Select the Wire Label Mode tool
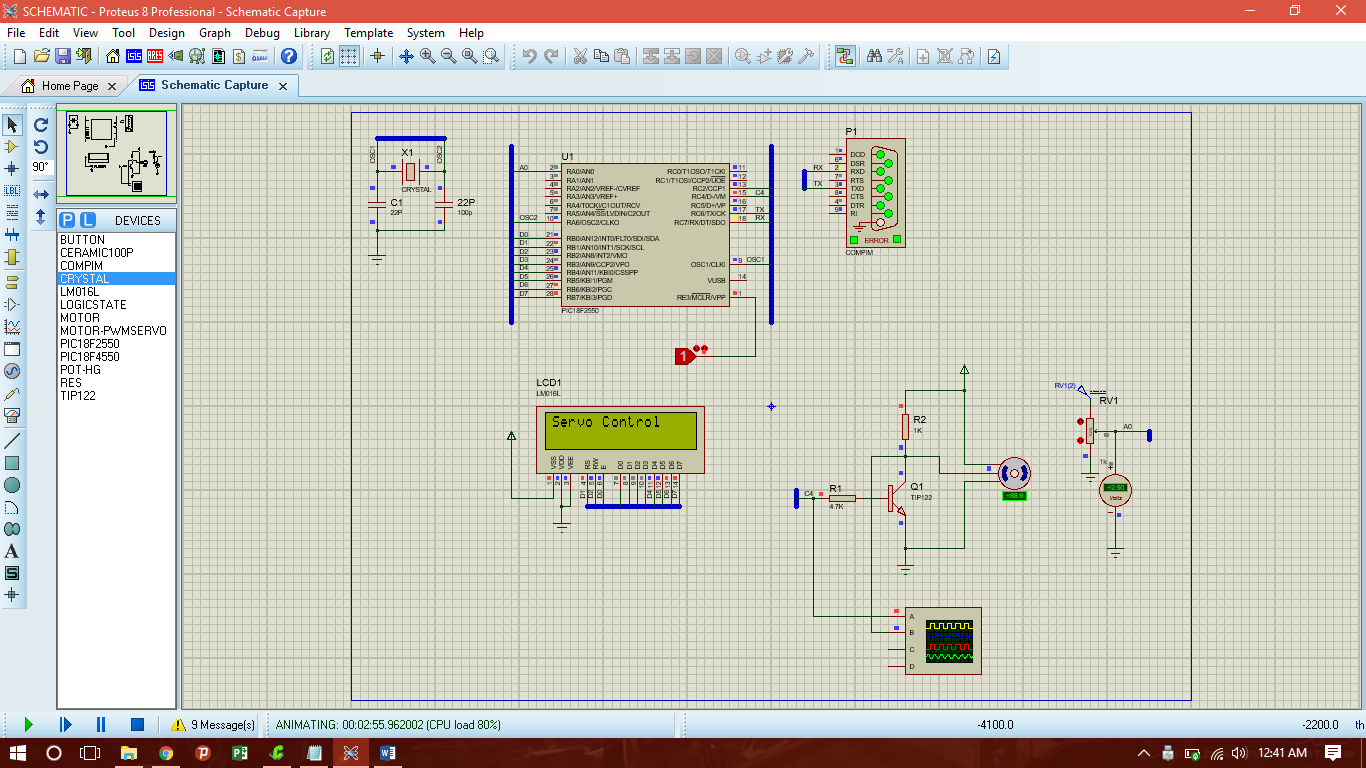 click(x=12, y=190)
